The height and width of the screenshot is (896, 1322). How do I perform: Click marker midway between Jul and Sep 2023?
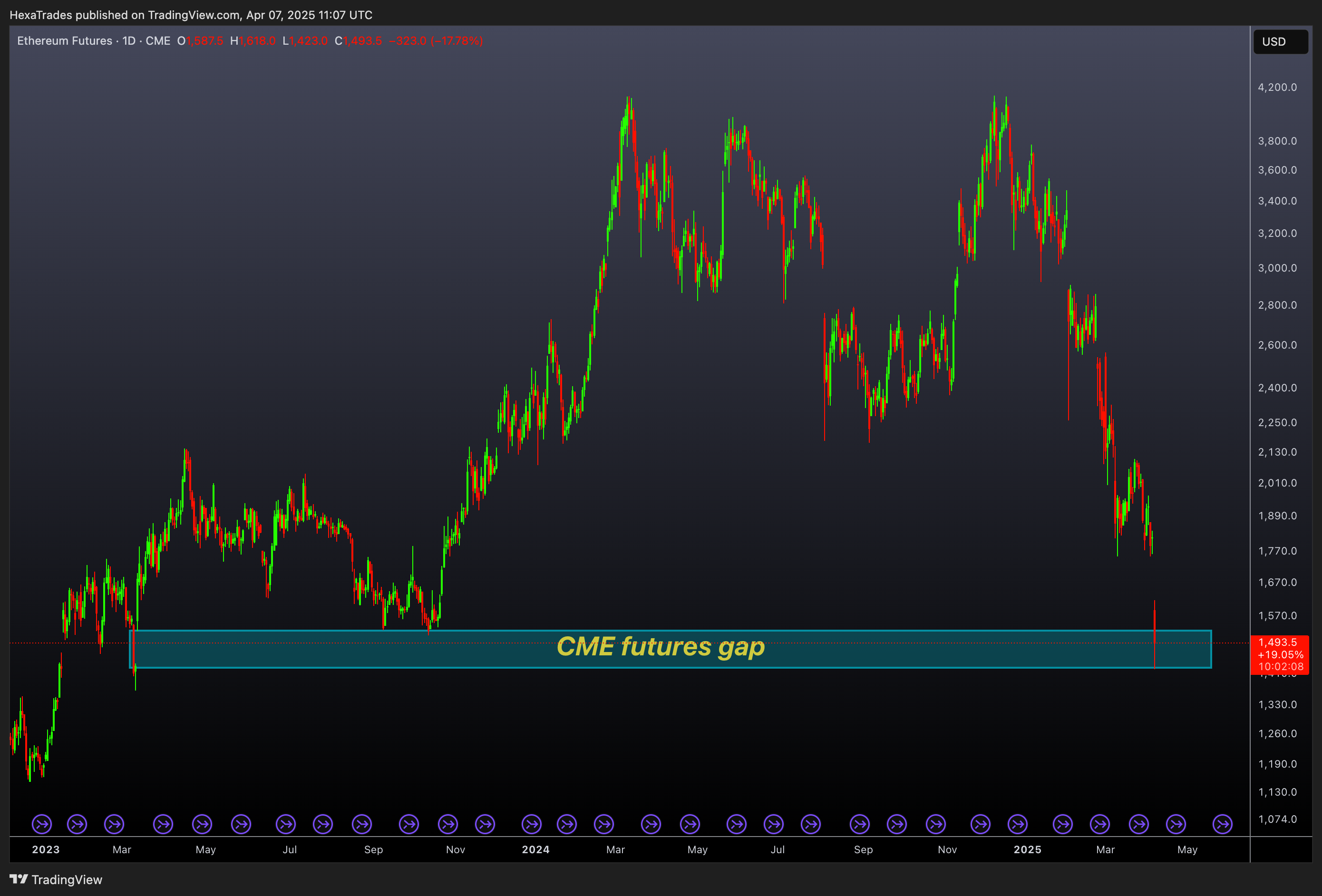point(323,824)
